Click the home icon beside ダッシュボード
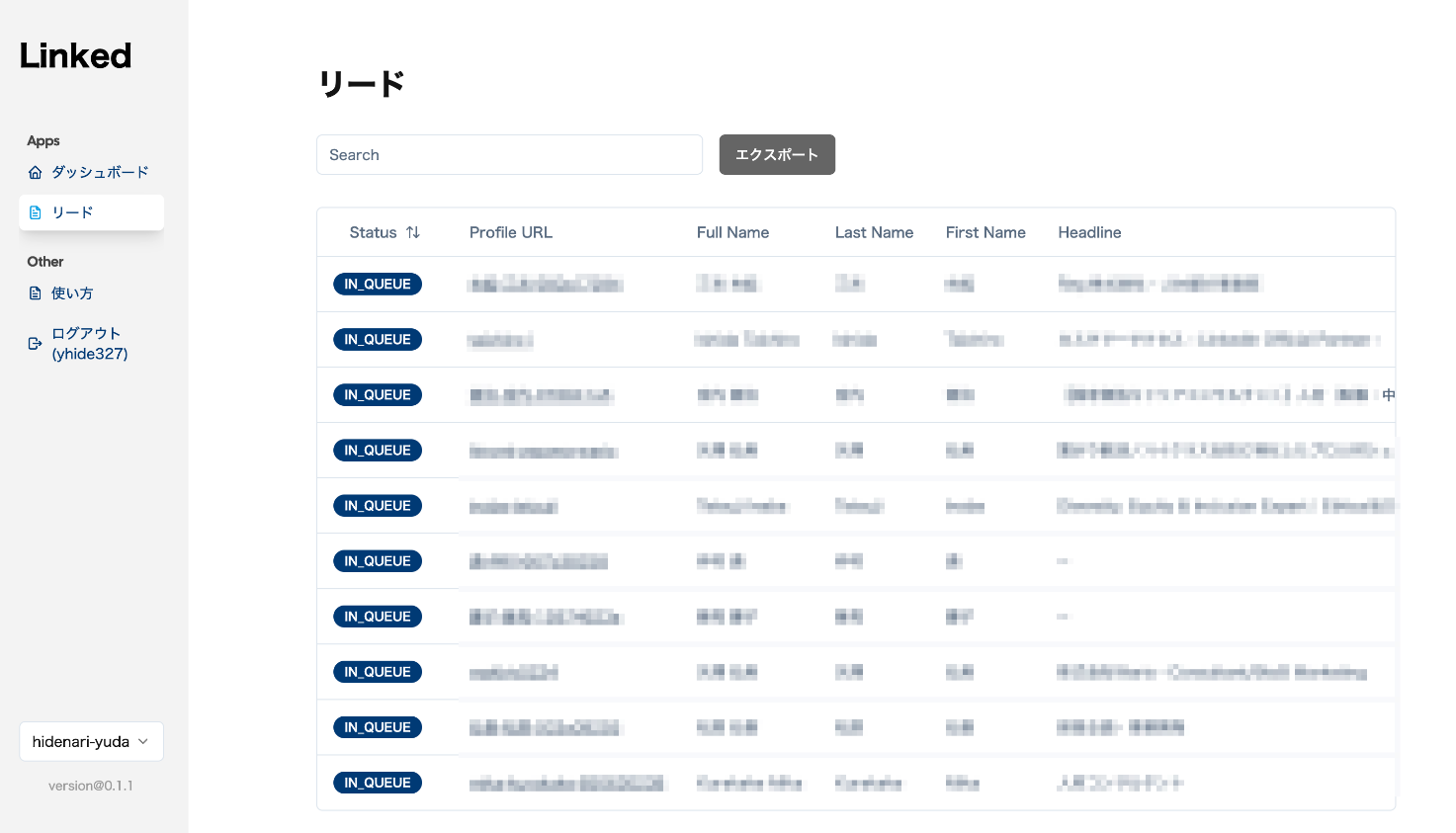1456x833 pixels. pyautogui.click(x=36, y=171)
